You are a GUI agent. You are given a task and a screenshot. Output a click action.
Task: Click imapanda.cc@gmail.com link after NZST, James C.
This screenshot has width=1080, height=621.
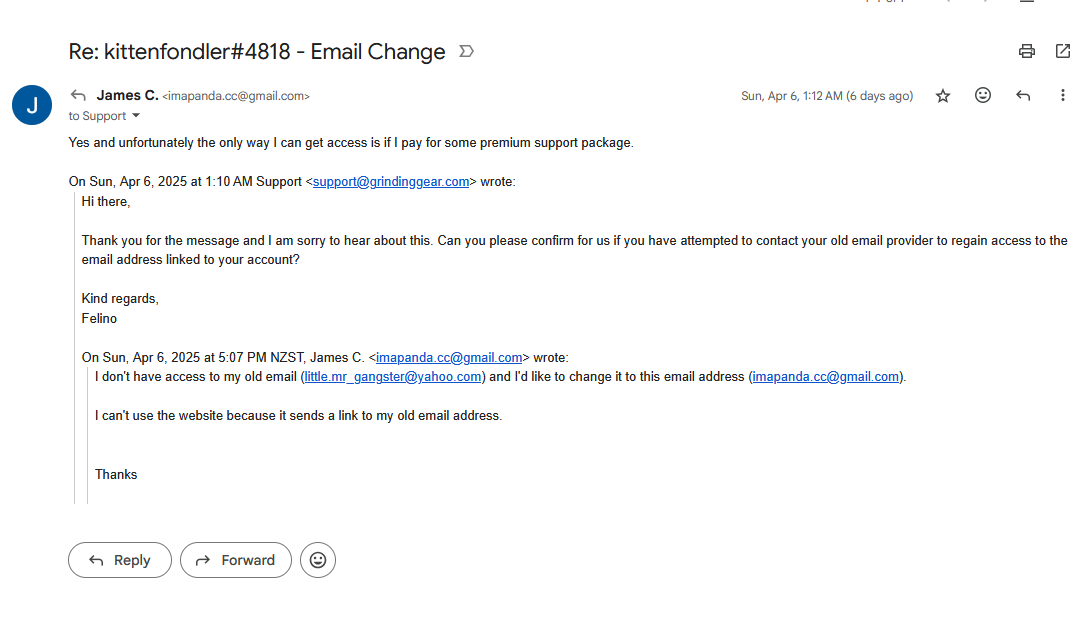coord(449,357)
